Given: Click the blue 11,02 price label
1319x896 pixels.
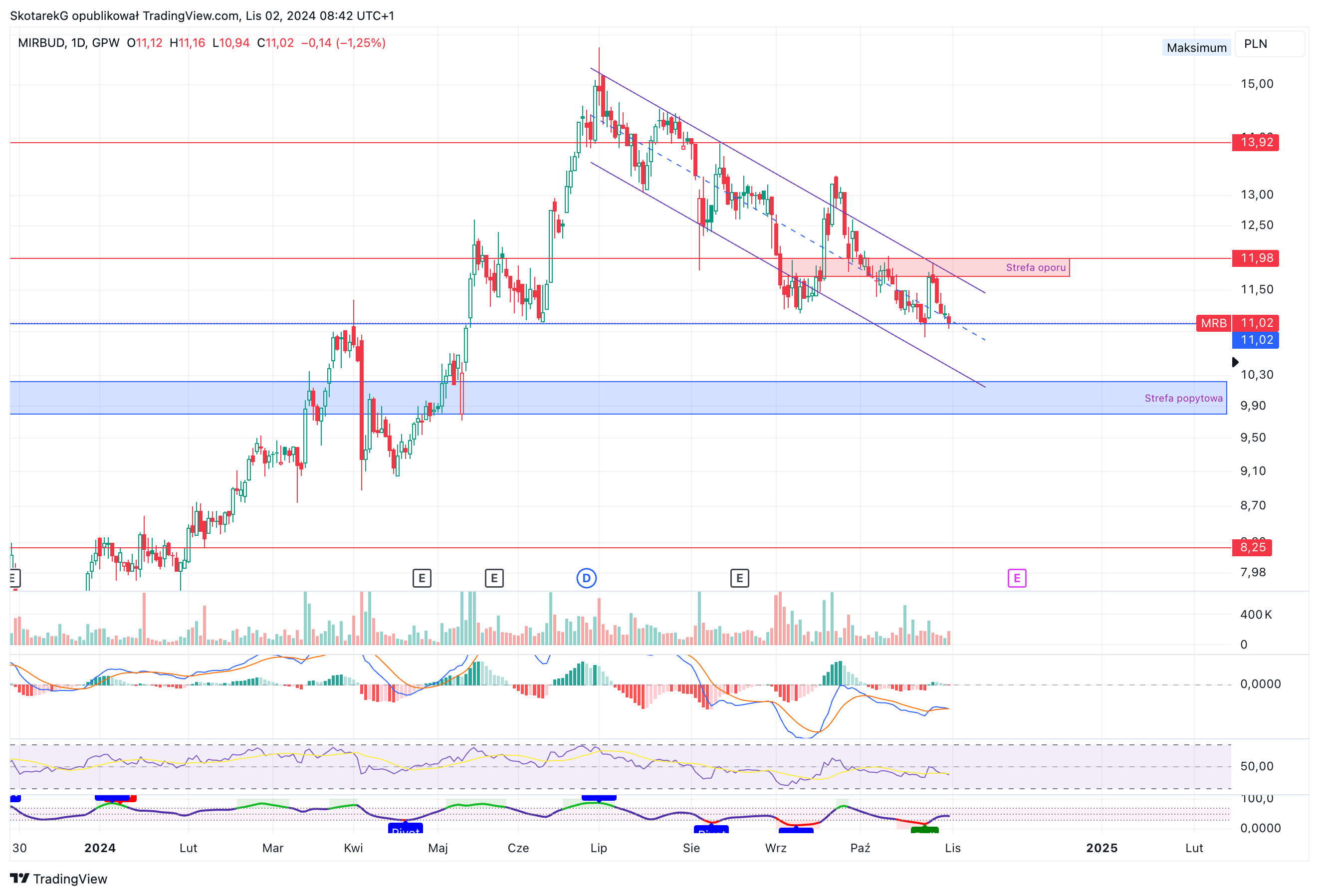Looking at the screenshot, I should [1256, 340].
